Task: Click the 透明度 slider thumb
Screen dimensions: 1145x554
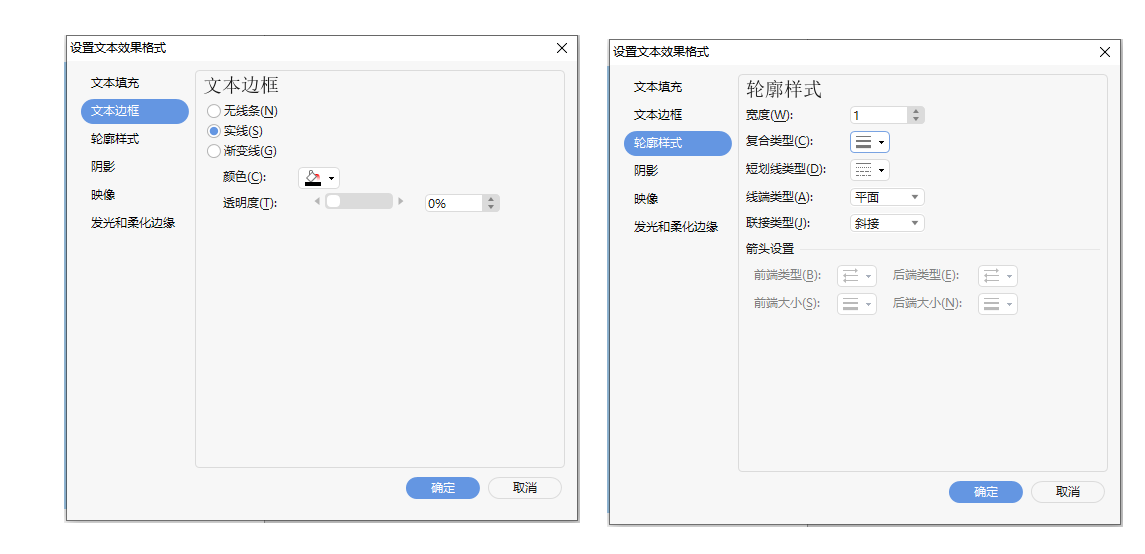Action: tap(333, 201)
